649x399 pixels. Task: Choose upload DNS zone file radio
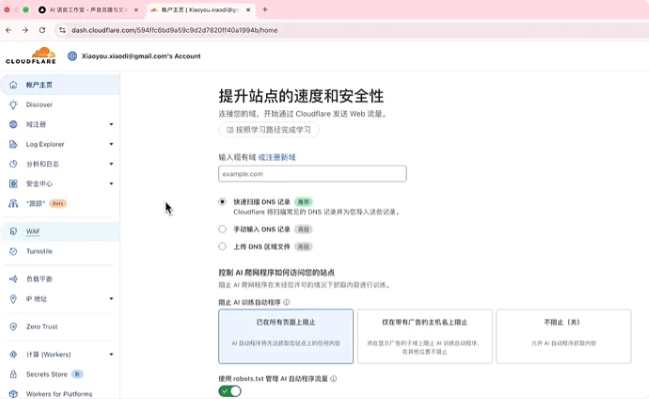point(222,246)
